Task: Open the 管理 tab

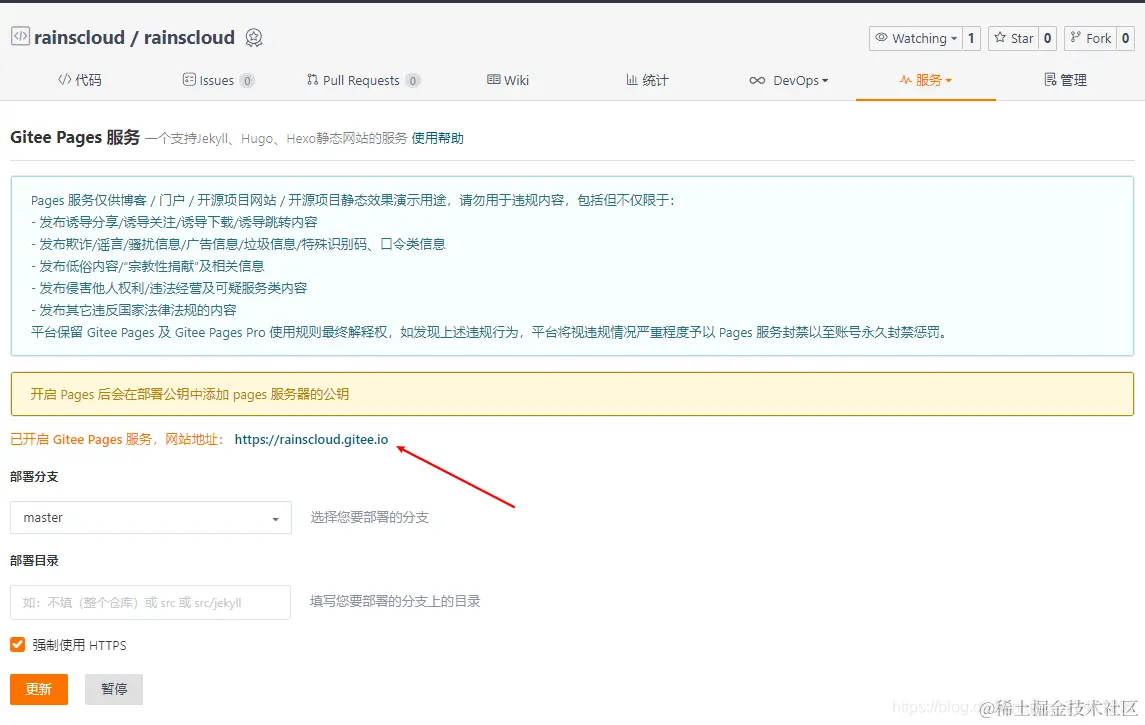Action: tap(1065, 80)
